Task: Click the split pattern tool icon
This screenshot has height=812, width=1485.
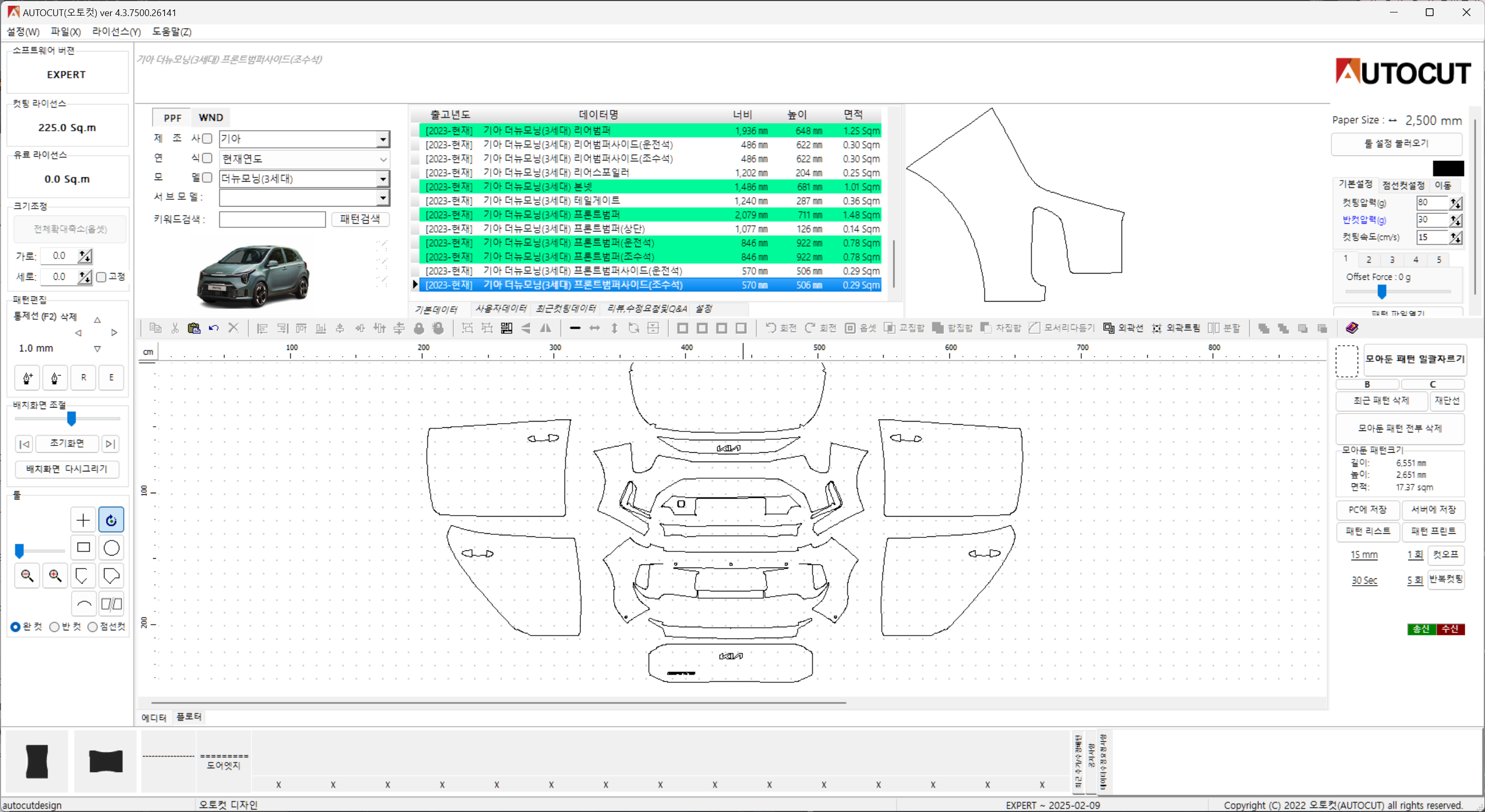Action: point(111,603)
